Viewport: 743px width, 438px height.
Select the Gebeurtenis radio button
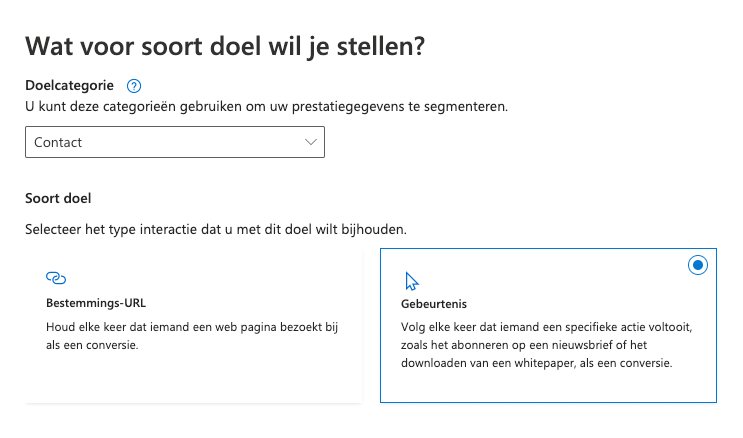698,265
